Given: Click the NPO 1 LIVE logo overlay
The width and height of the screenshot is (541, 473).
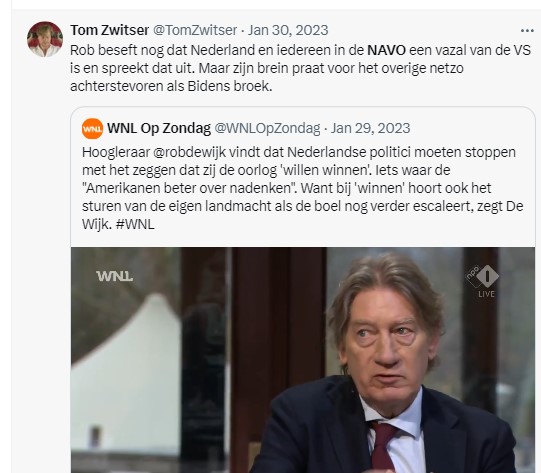Looking at the screenshot, I should click(483, 280).
